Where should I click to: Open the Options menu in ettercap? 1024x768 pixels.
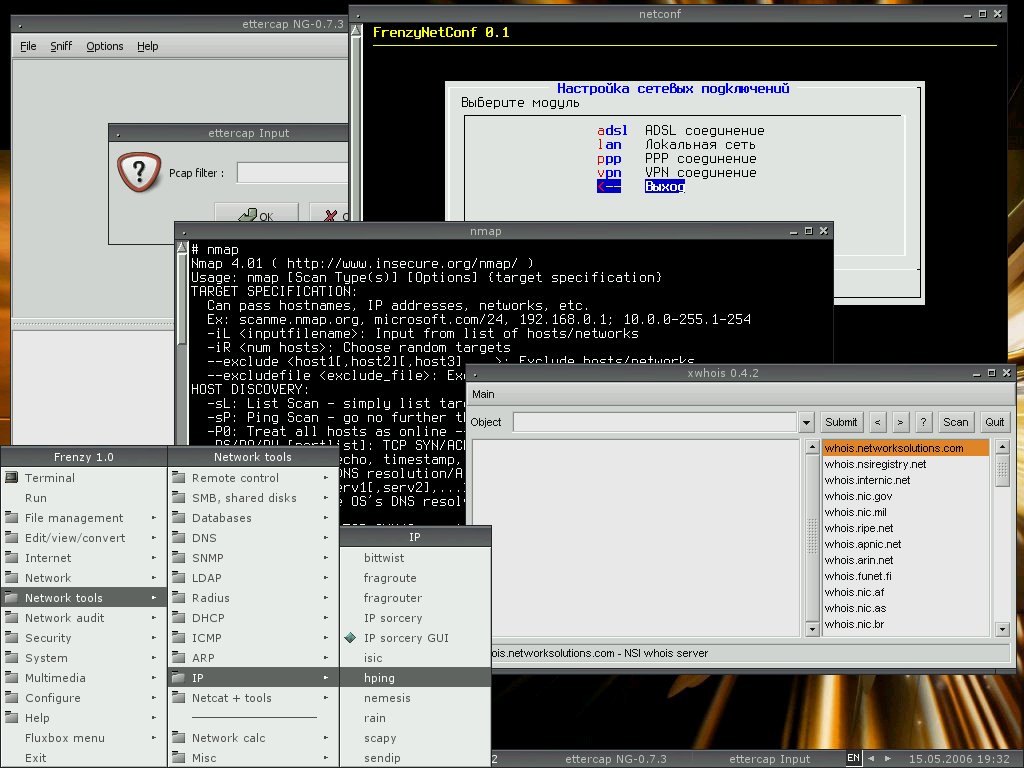pos(104,46)
